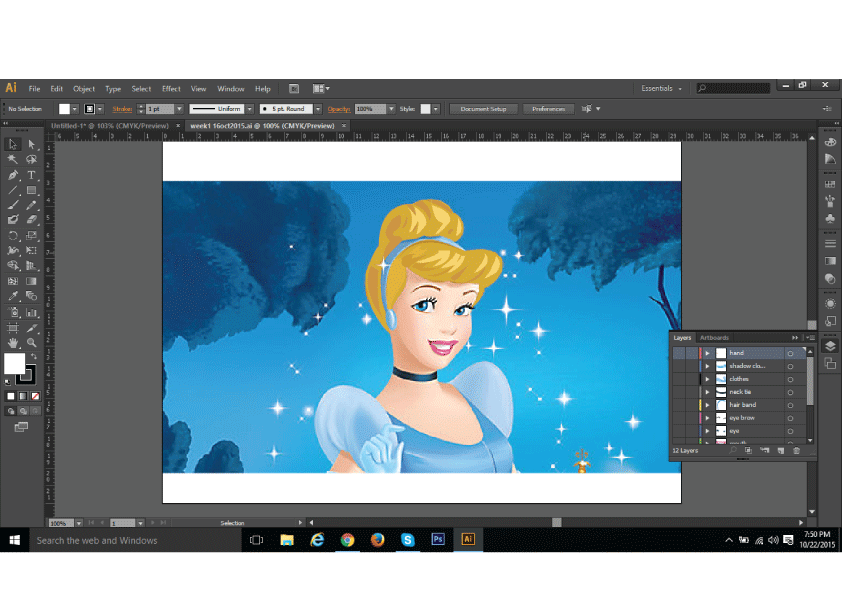
Task: Select the Symbol Sprayer tool
Action: (x=13, y=312)
